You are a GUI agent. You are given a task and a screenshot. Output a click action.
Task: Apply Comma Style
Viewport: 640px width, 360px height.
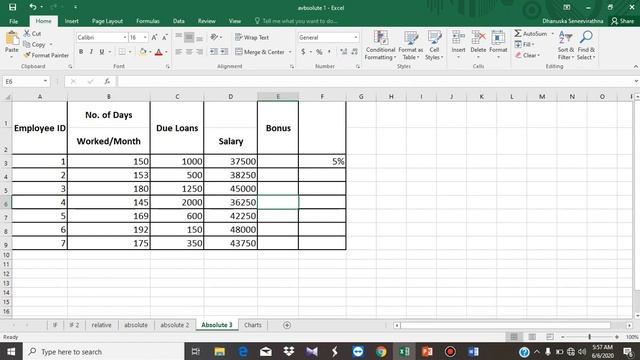(329, 52)
